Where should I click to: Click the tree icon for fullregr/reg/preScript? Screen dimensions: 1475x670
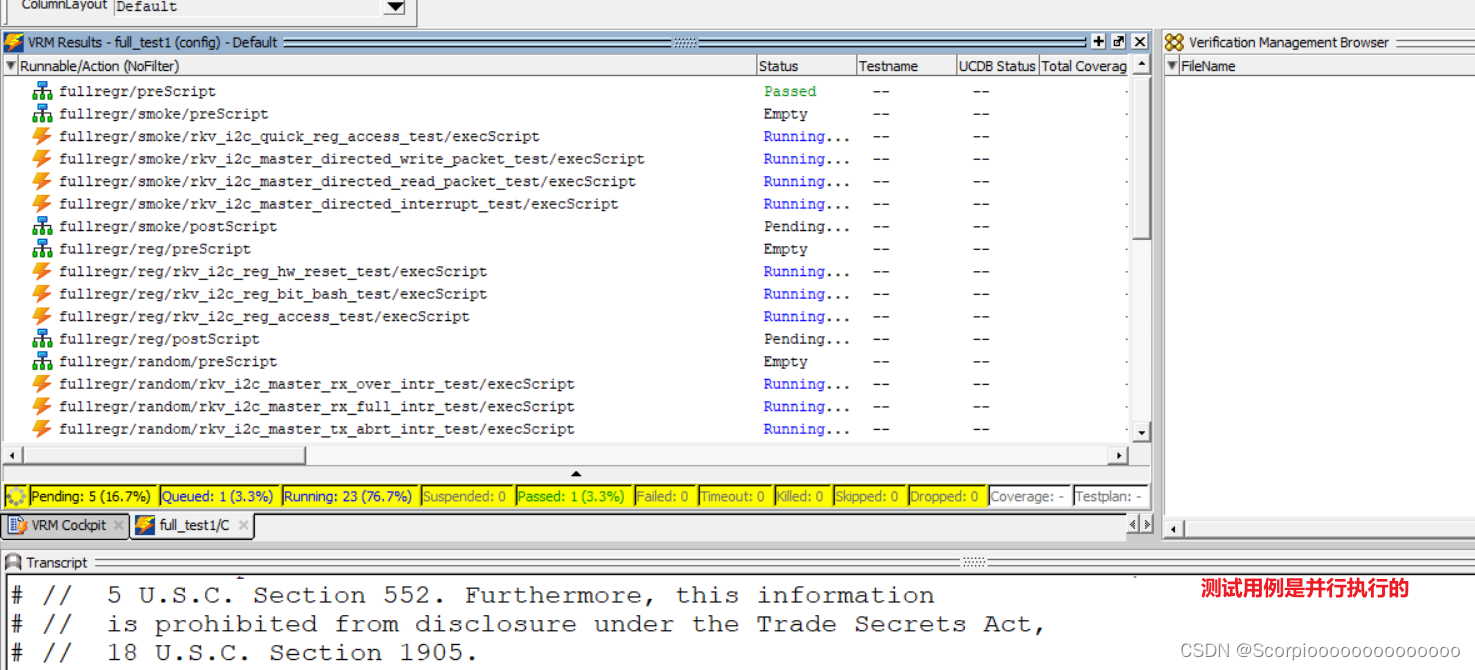tap(42, 249)
